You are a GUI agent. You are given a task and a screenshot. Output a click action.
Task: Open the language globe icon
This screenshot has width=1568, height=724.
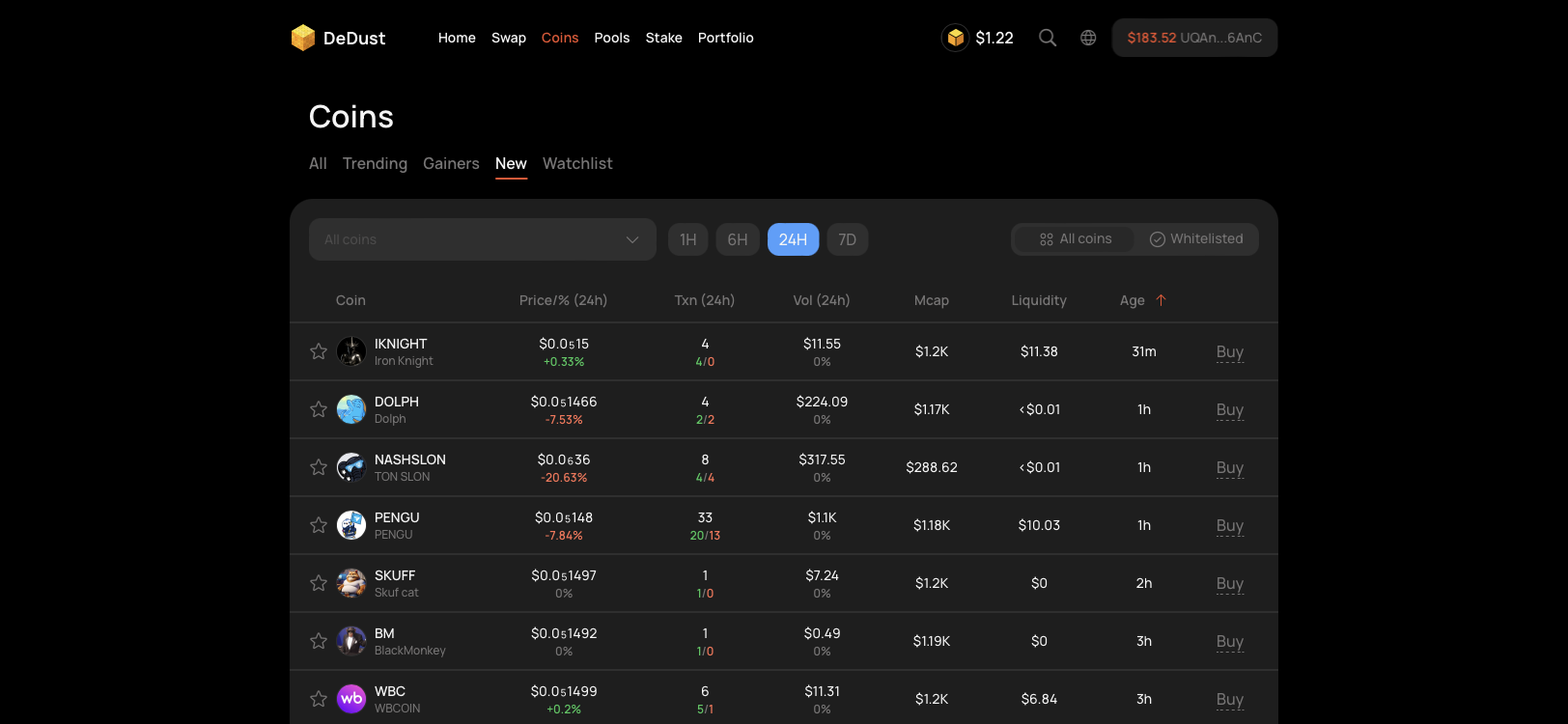coord(1088,38)
